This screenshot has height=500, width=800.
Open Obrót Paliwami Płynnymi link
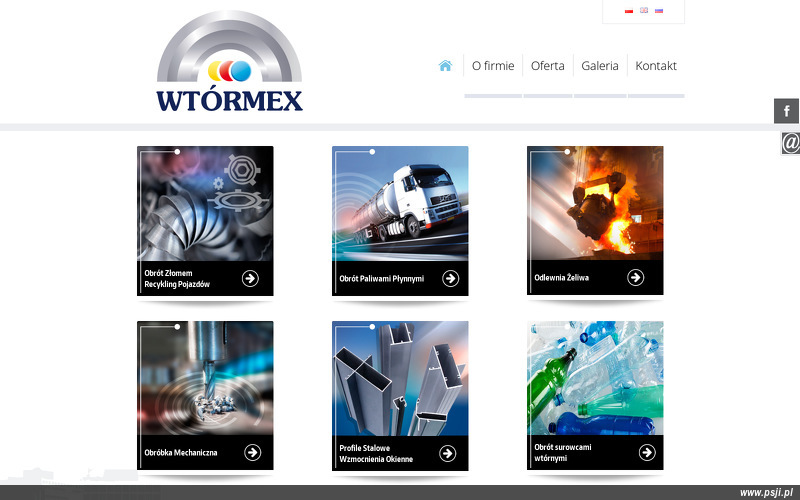click(382, 279)
